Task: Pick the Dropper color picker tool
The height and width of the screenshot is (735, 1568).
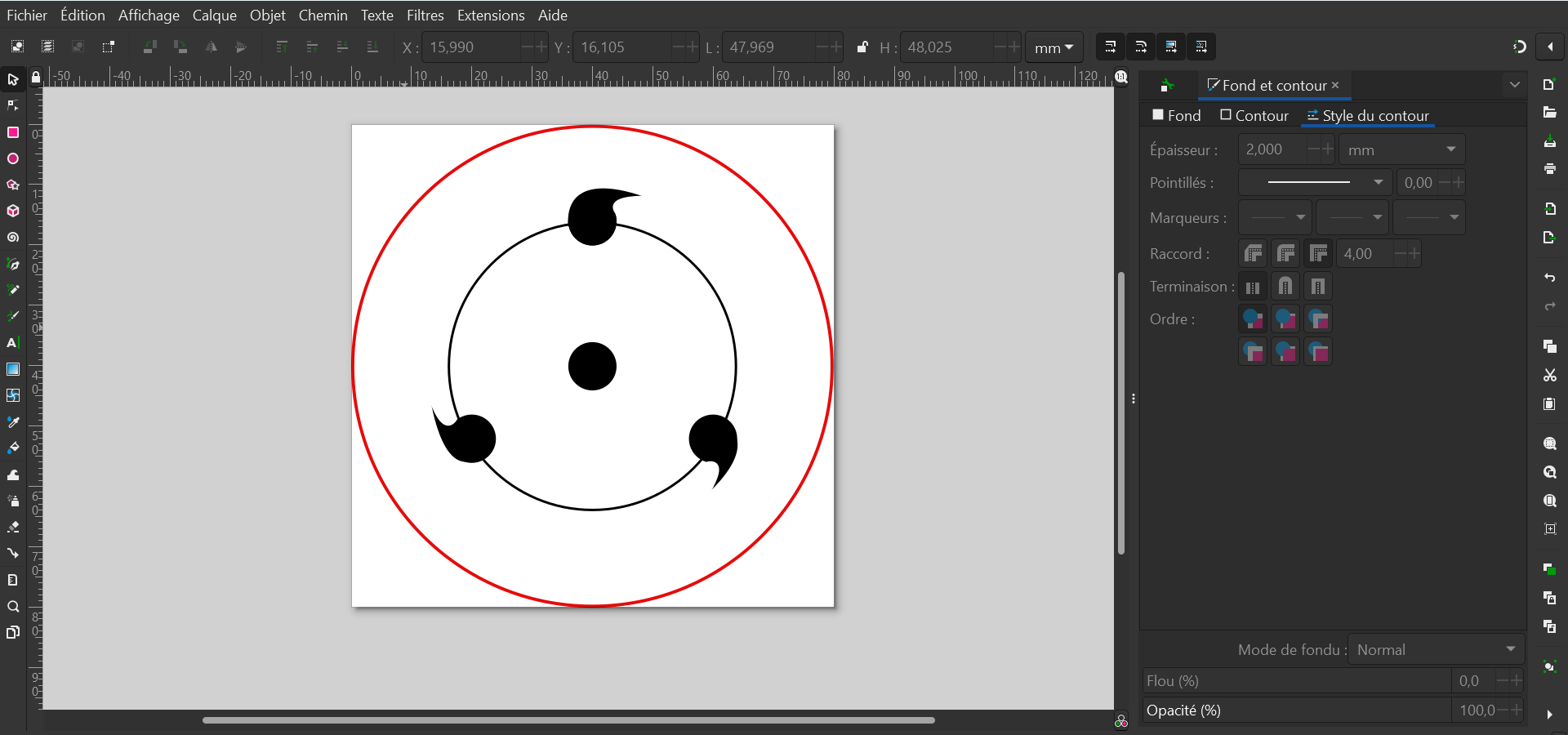Action: point(13,421)
